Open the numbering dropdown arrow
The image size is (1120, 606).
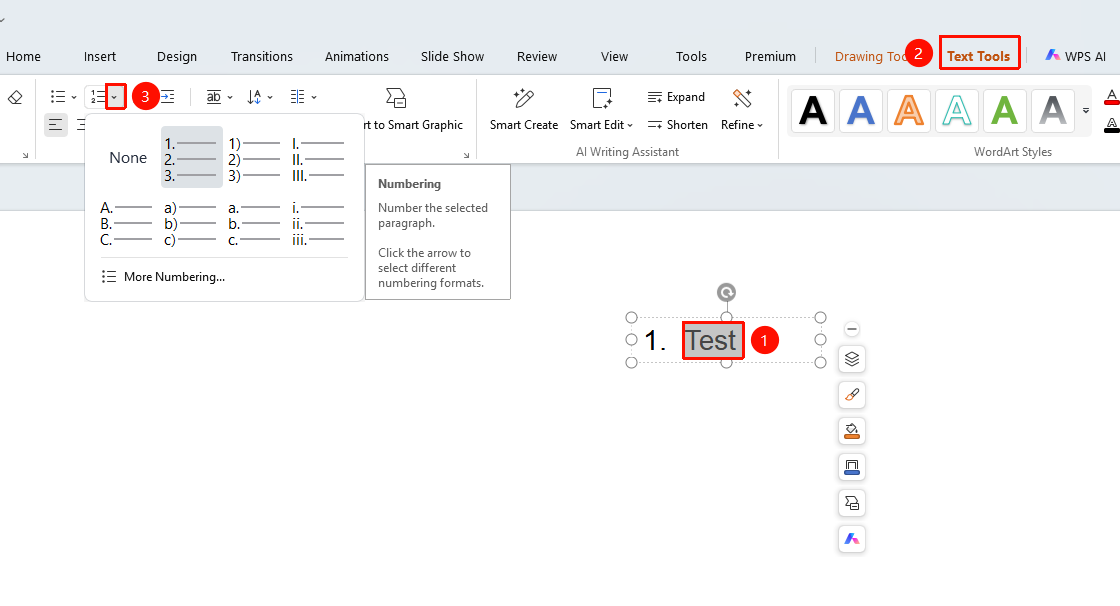pos(115,97)
